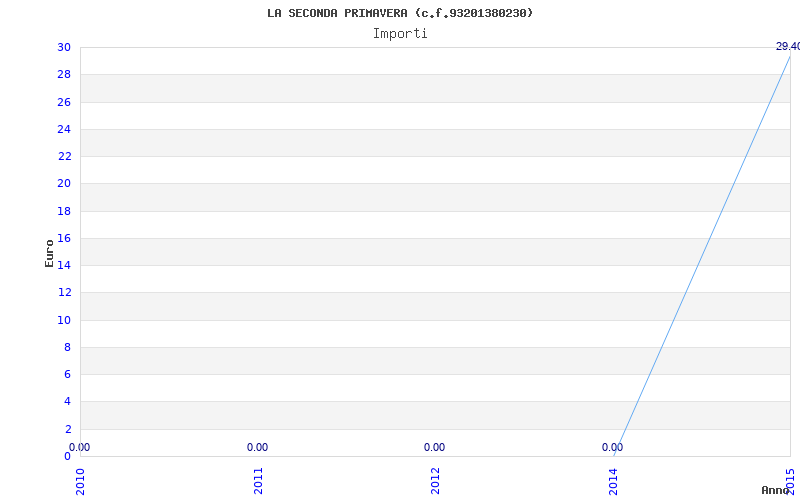The height and width of the screenshot is (500, 800).
Task: Click the 22 y-axis tick label
Action: click(64, 156)
